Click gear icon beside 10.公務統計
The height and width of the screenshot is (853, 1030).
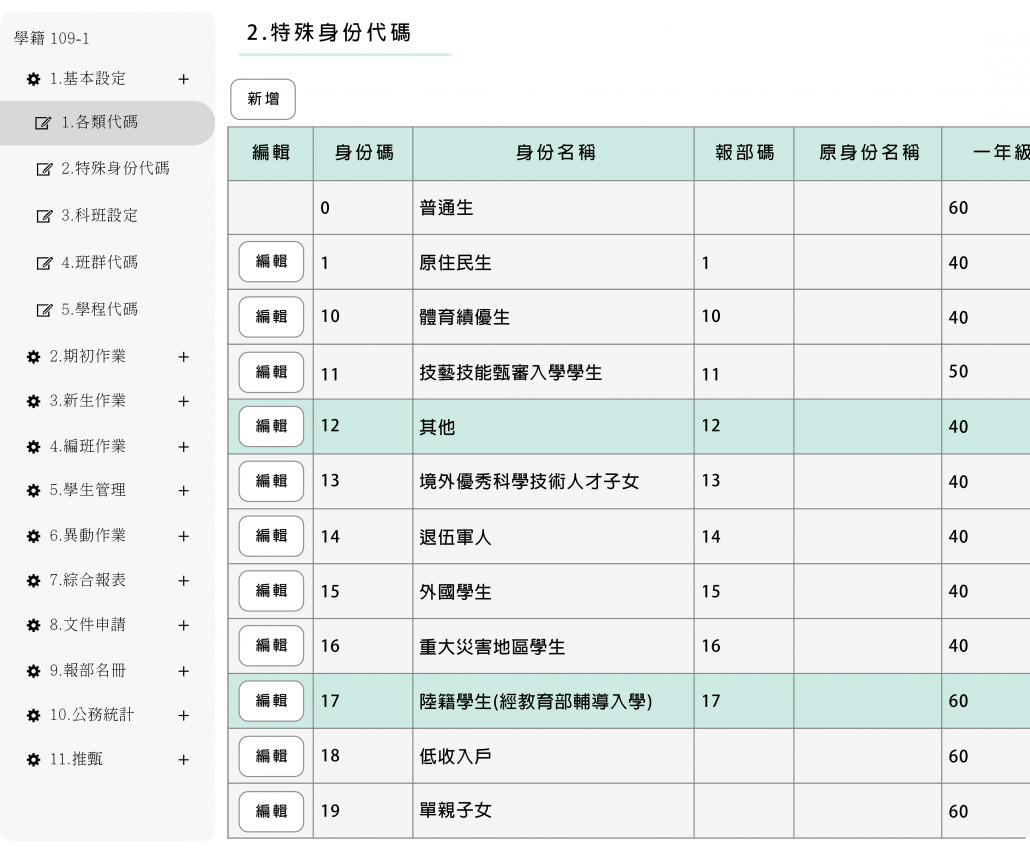34,716
